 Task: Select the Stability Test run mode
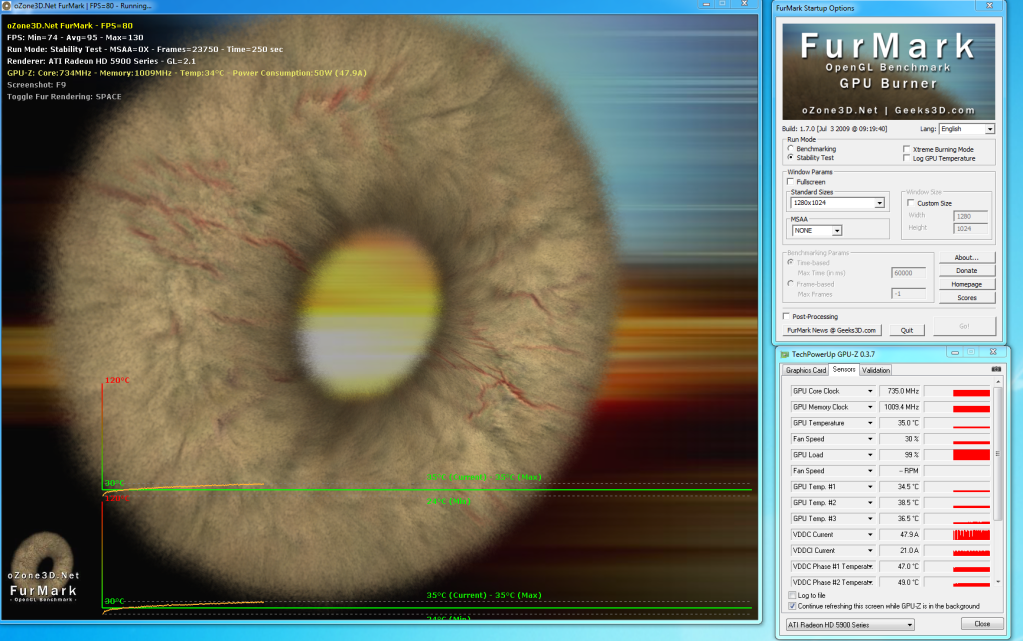click(791, 157)
